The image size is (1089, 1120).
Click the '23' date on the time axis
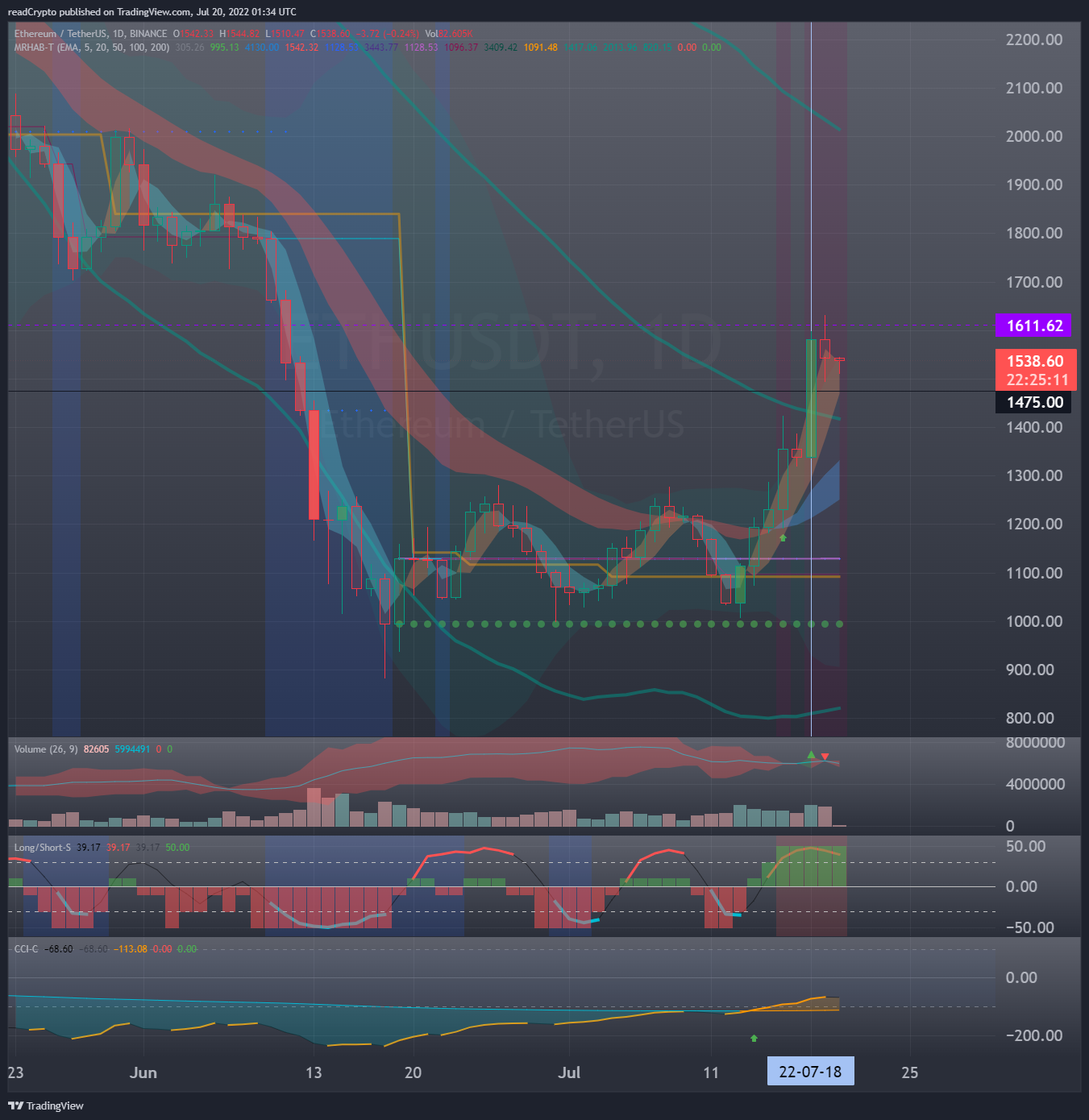[15, 1072]
